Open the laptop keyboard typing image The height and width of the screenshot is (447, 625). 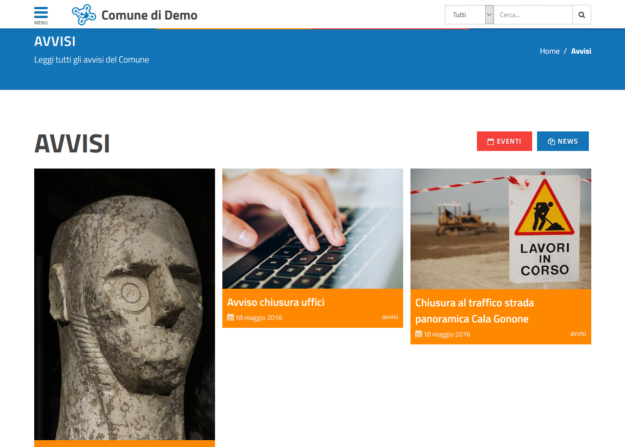[x=312, y=228]
